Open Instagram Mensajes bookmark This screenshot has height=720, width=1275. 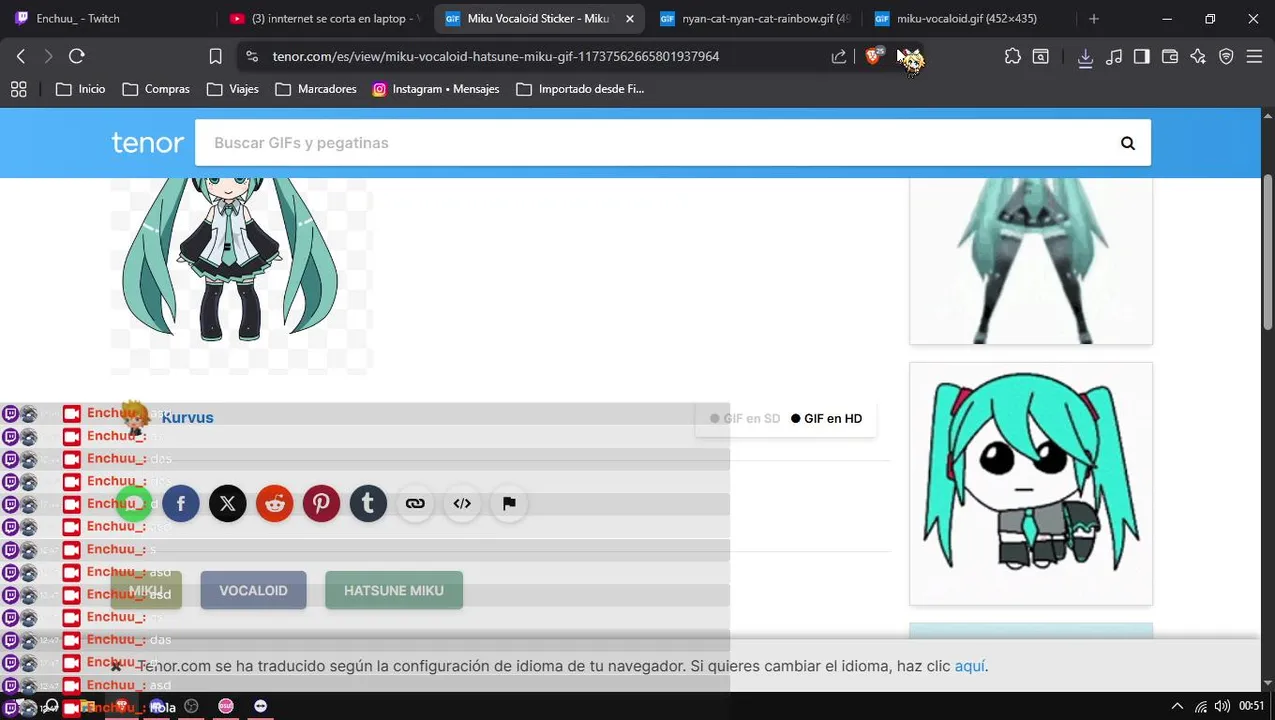coord(436,89)
